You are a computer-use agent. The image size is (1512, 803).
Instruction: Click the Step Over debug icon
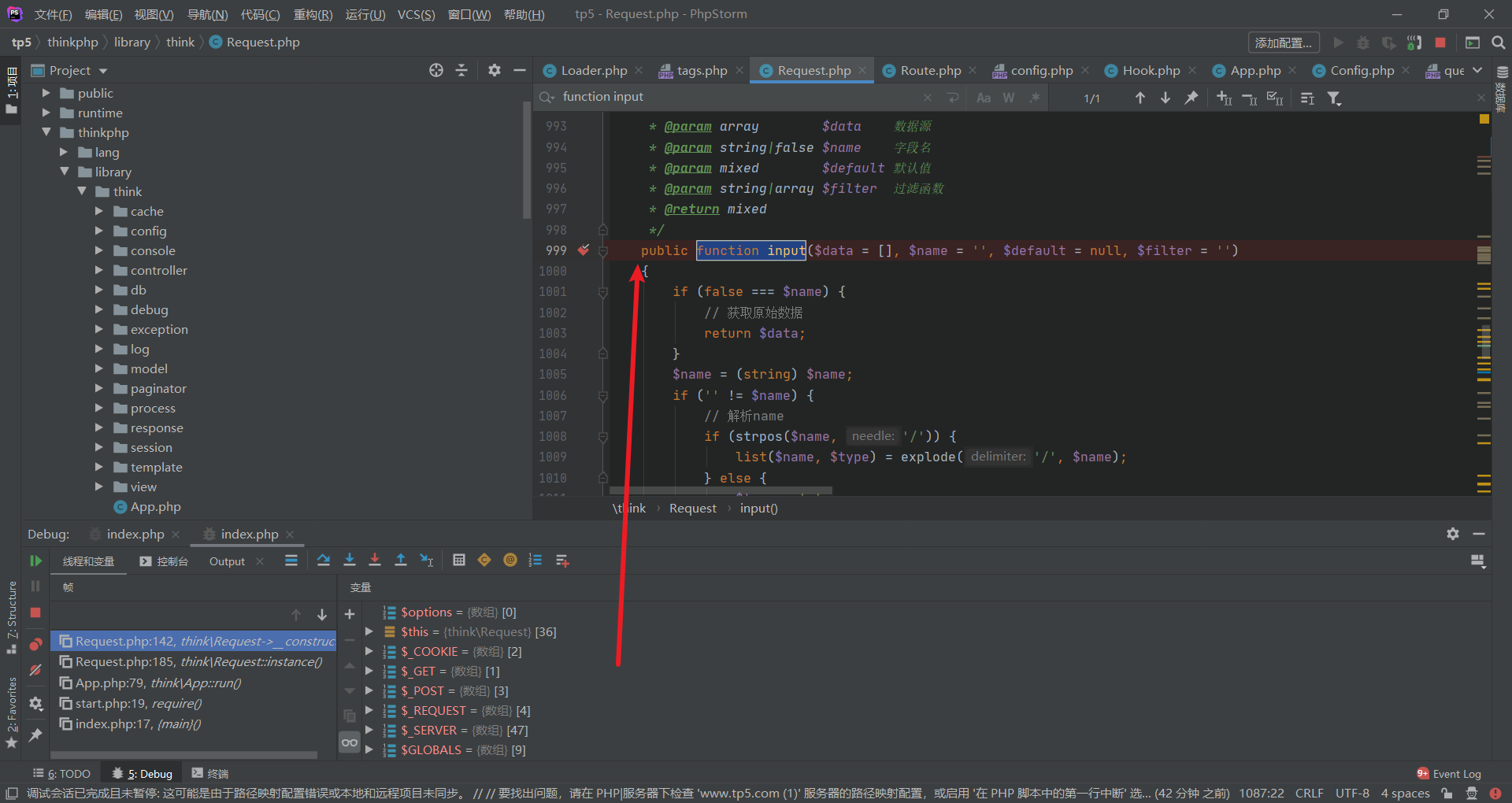click(x=323, y=560)
